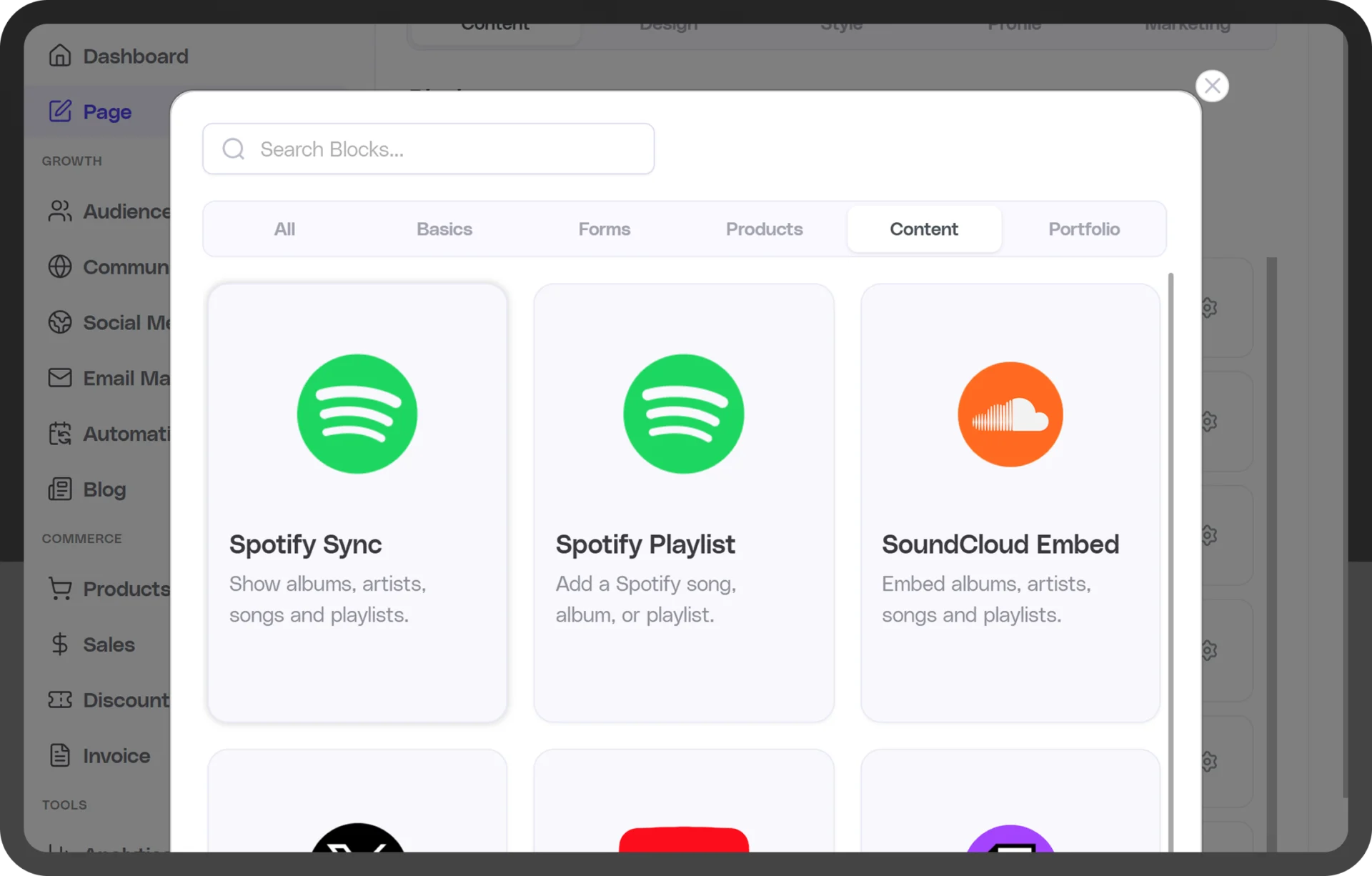Add the Spotify Playlist block
This screenshot has width=1372, height=876.
(684, 503)
